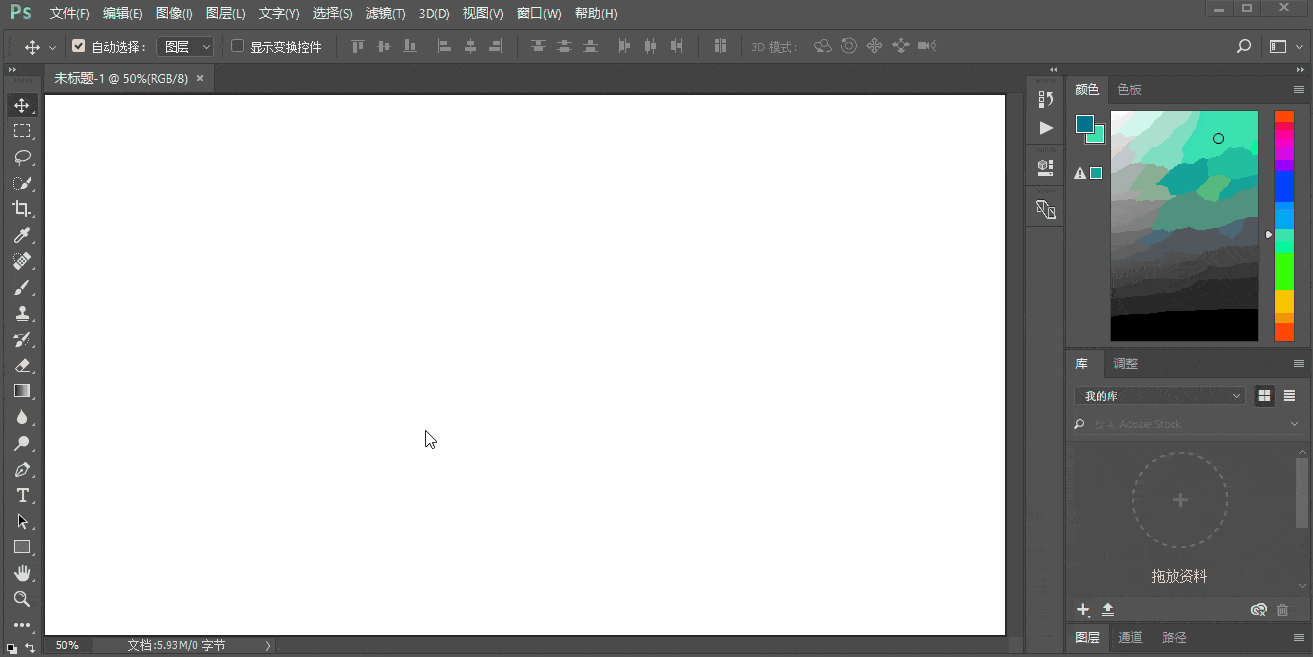Open the 图像(I) menu
Screen dimensions: 1313x657
(x=174, y=14)
